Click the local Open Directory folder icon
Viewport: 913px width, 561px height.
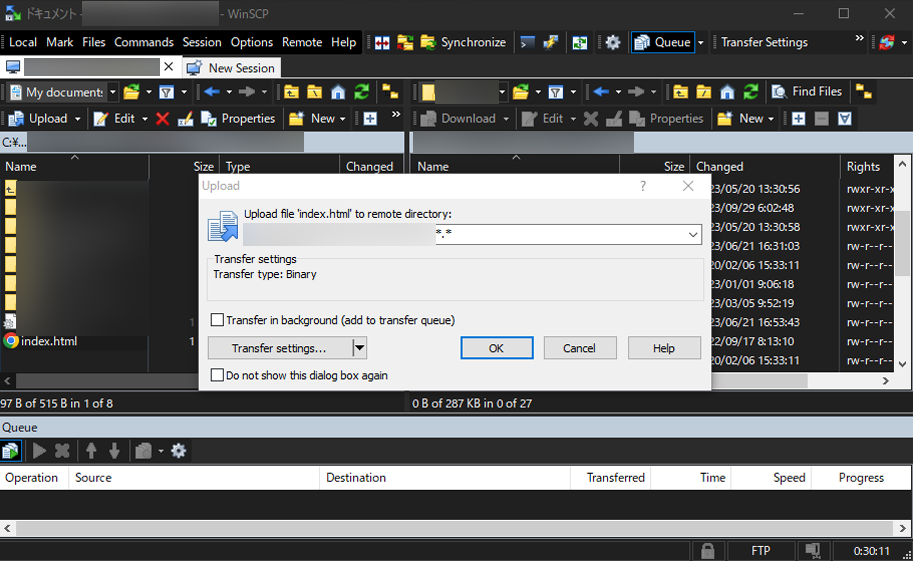click(x=132, y=92)
